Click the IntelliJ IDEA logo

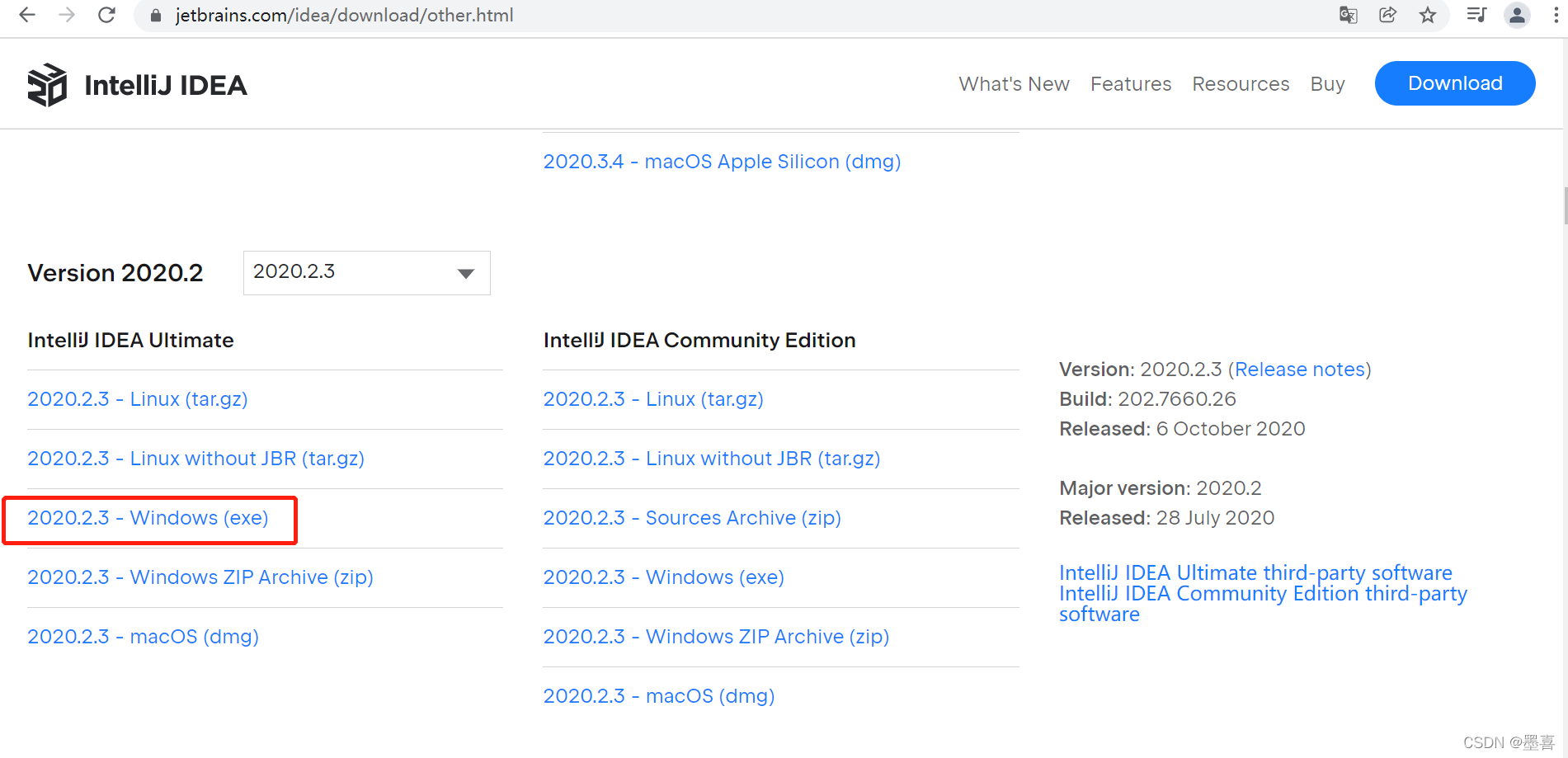pyautogui.click(x=137, y=85)
